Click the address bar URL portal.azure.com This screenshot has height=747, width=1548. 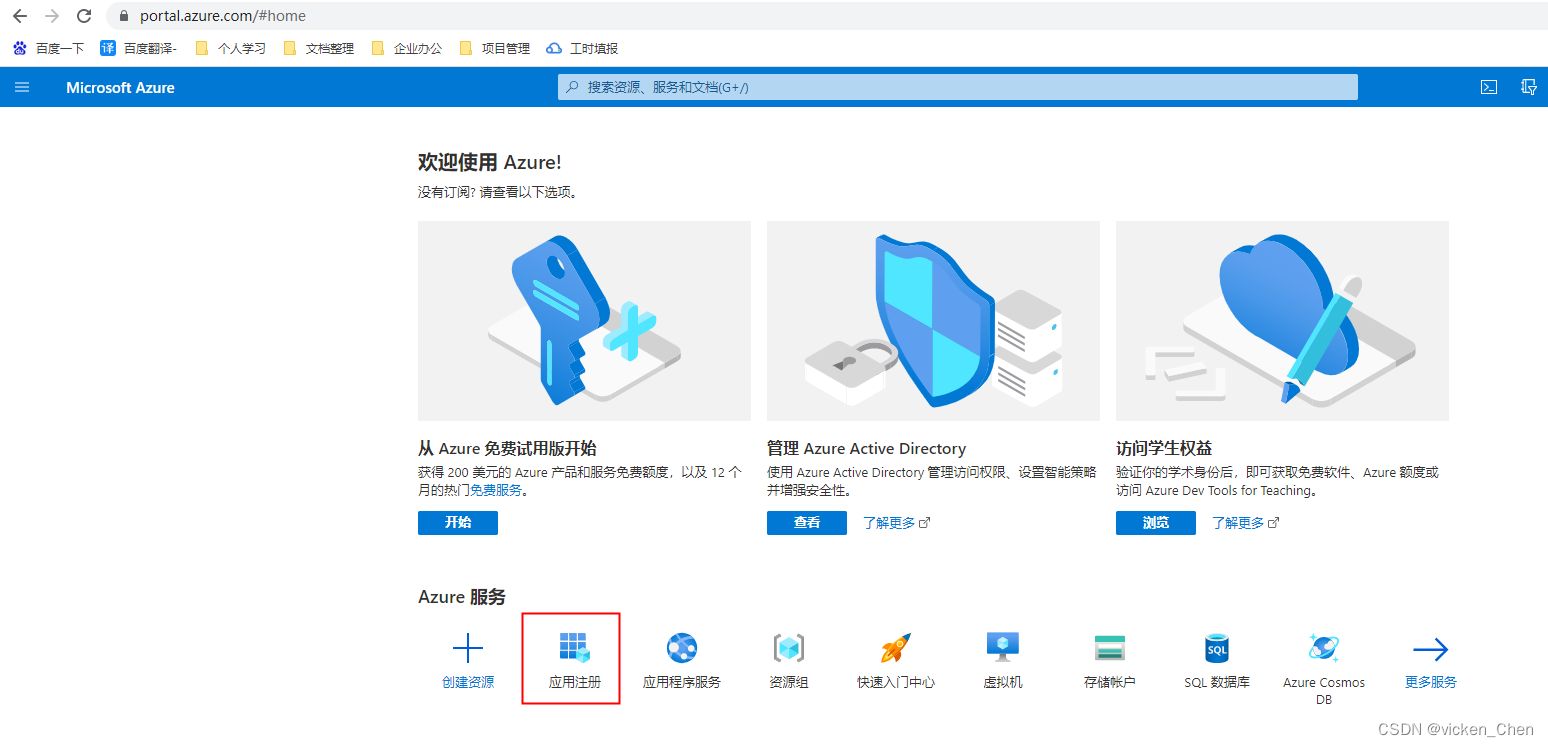pos(223,16)
